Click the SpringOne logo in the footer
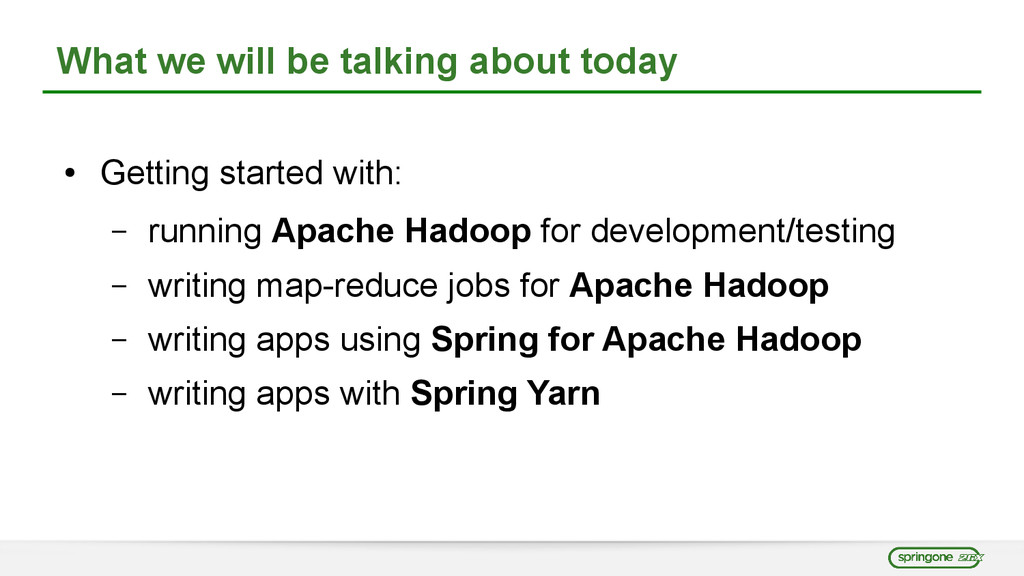Image resolution: width=1024 pixels, height=576 pixels. tap(925, 557)
